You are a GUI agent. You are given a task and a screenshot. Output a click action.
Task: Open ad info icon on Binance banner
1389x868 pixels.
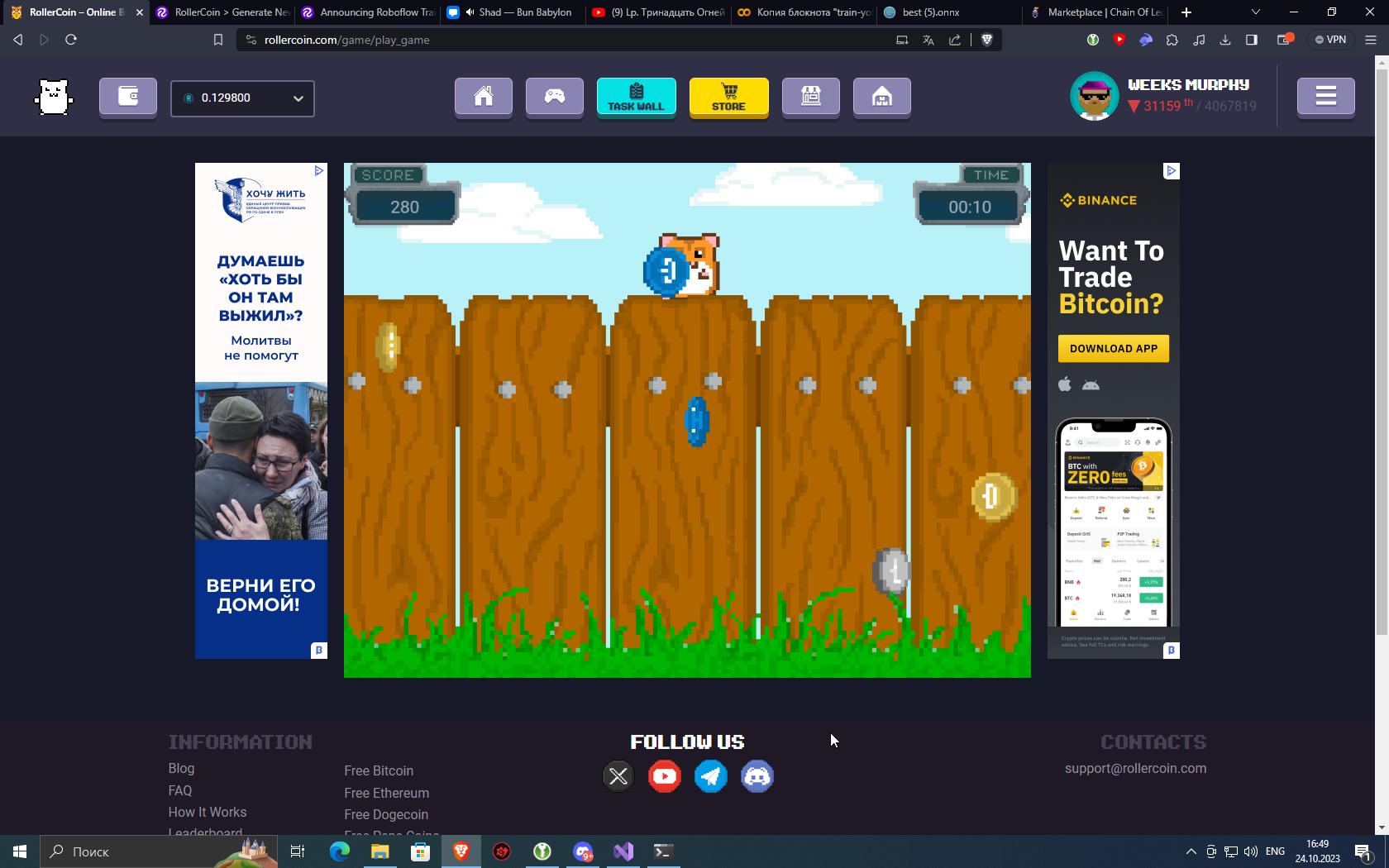pos(1171,171)
